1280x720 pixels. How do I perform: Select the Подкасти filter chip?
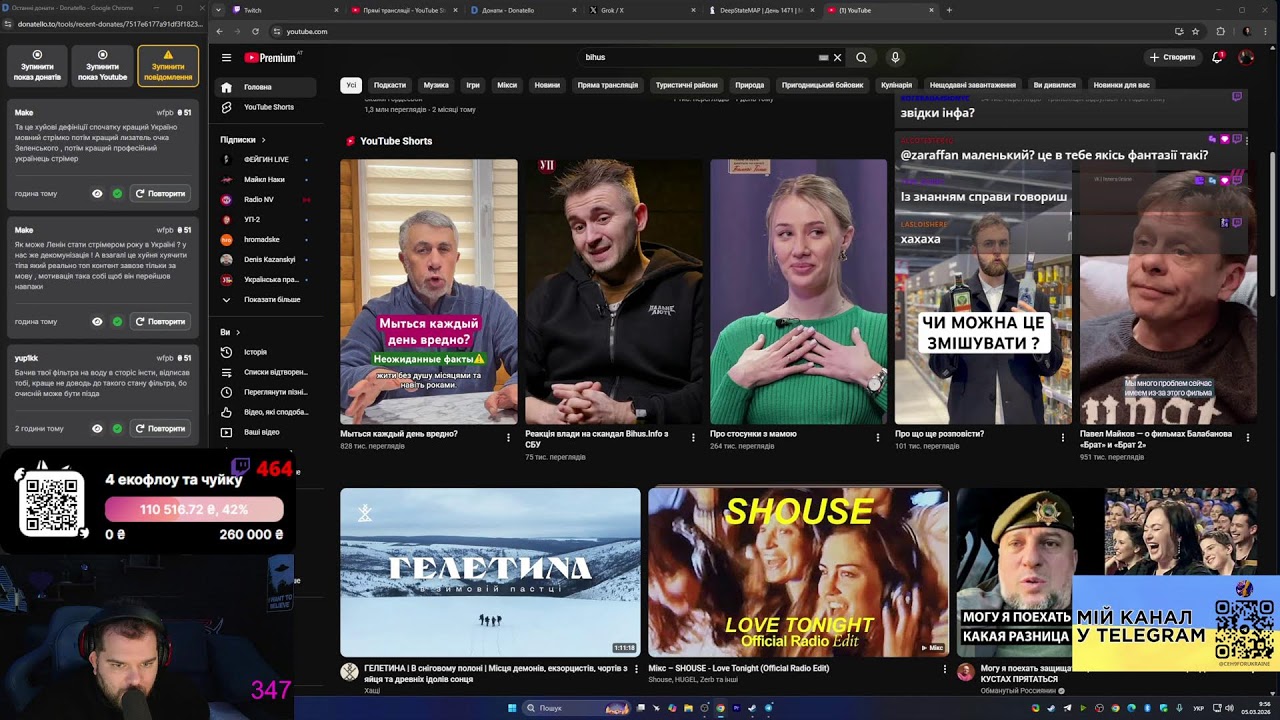390,85
